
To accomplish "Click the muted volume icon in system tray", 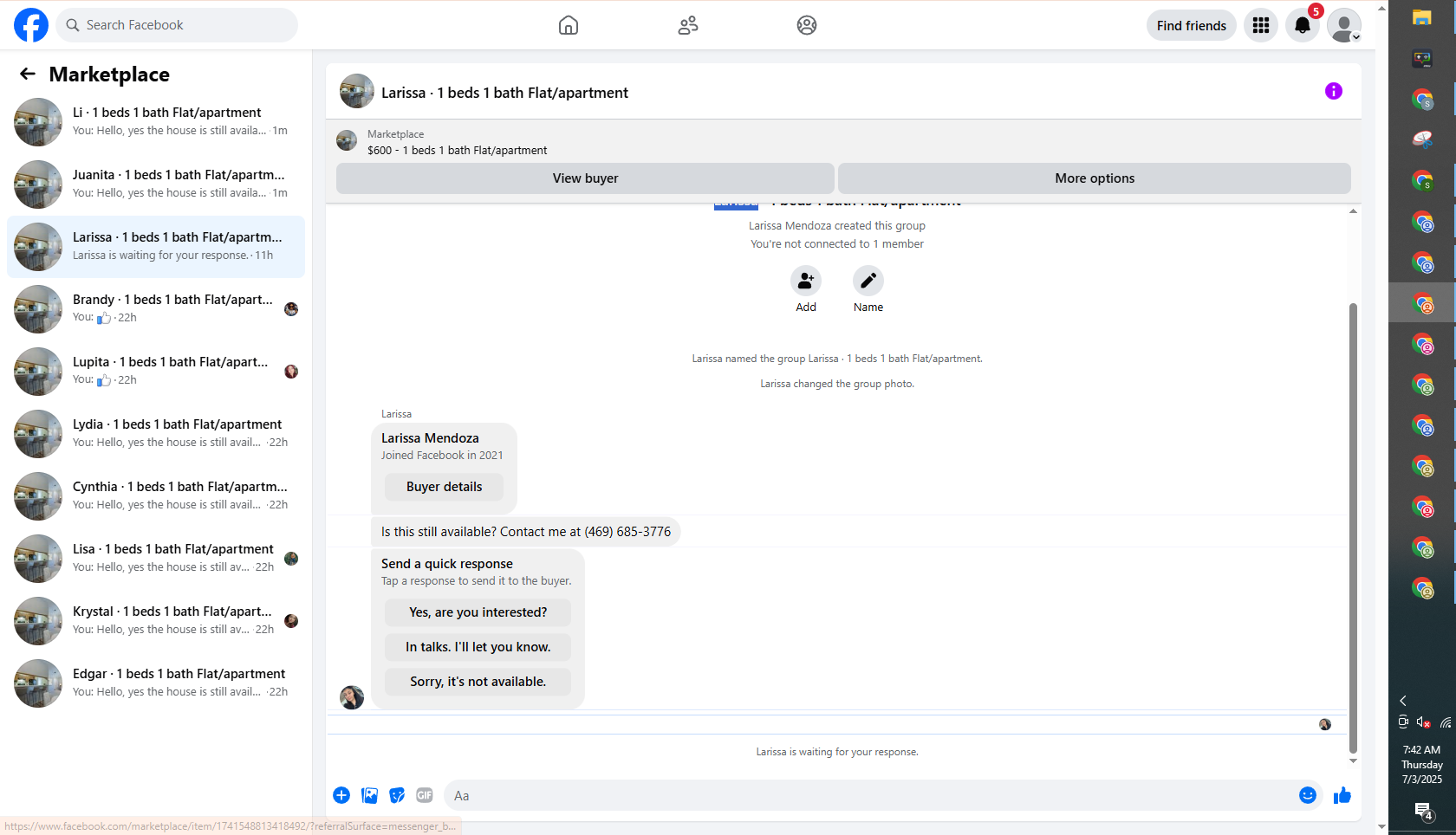I will (x=1424, y=722).
